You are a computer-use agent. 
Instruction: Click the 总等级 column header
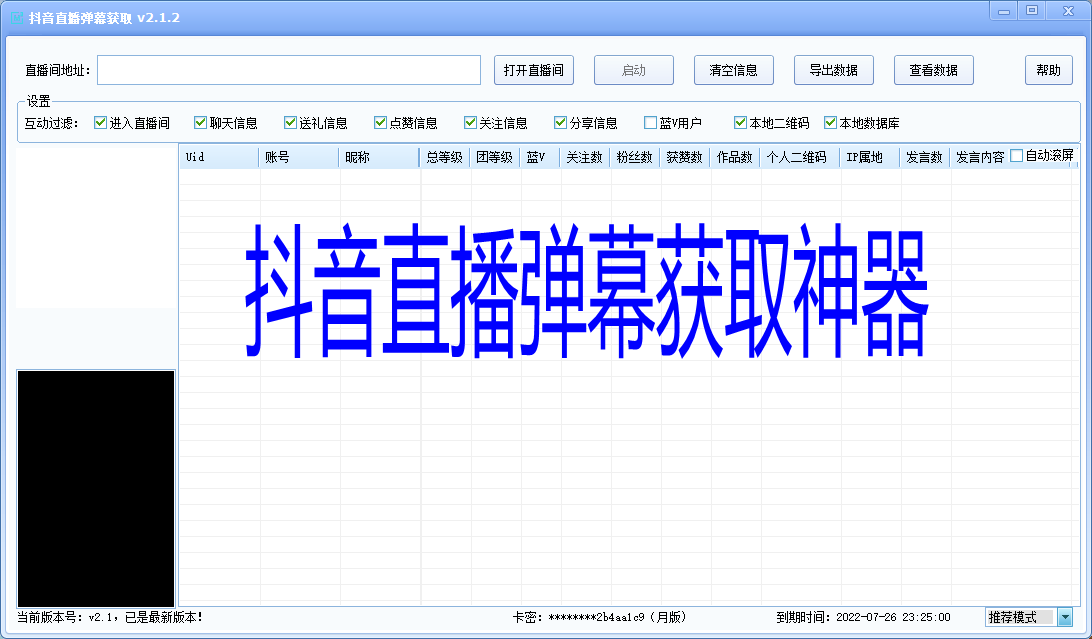coord(444,157)
